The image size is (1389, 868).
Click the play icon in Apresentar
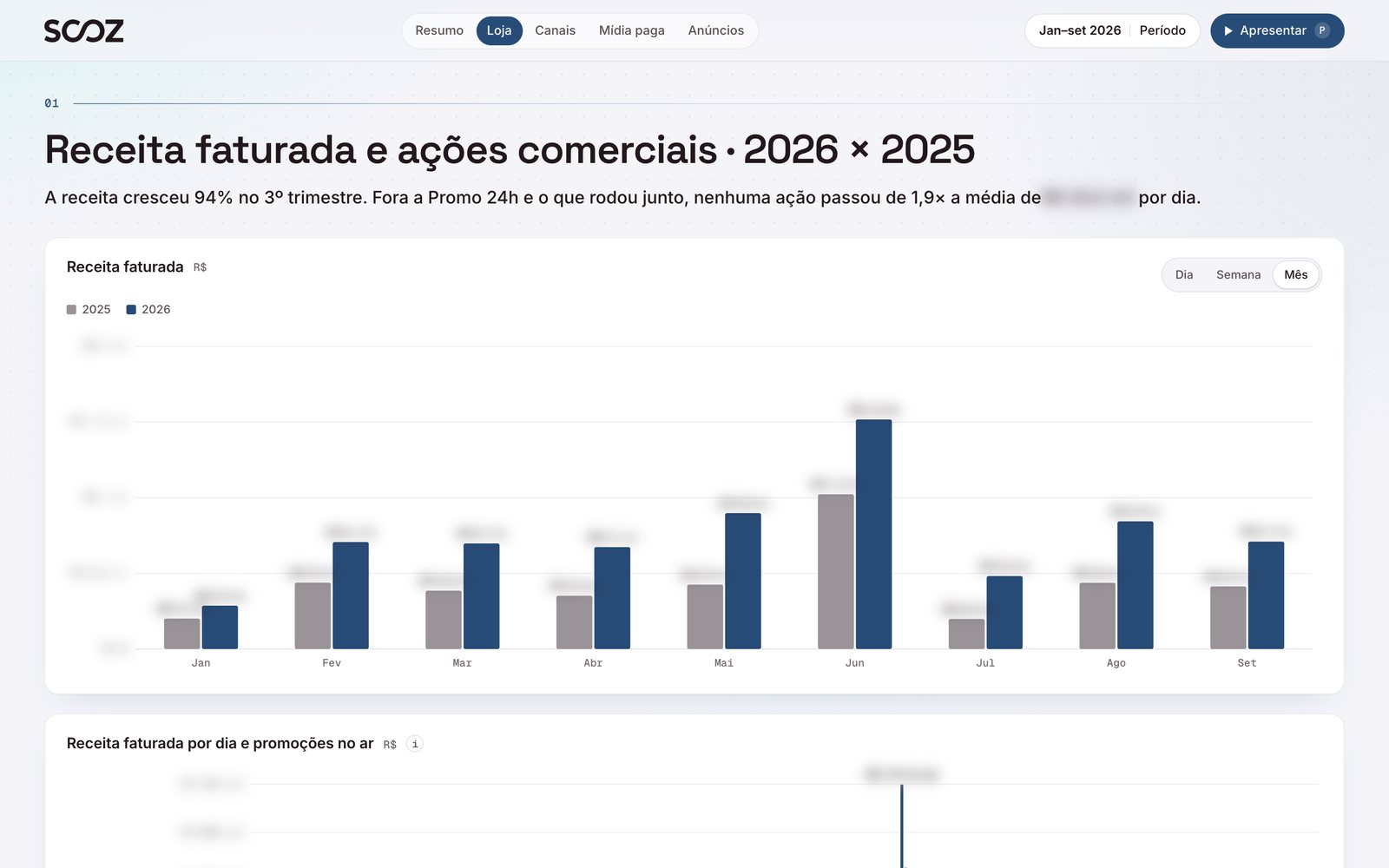point(1228,30)
